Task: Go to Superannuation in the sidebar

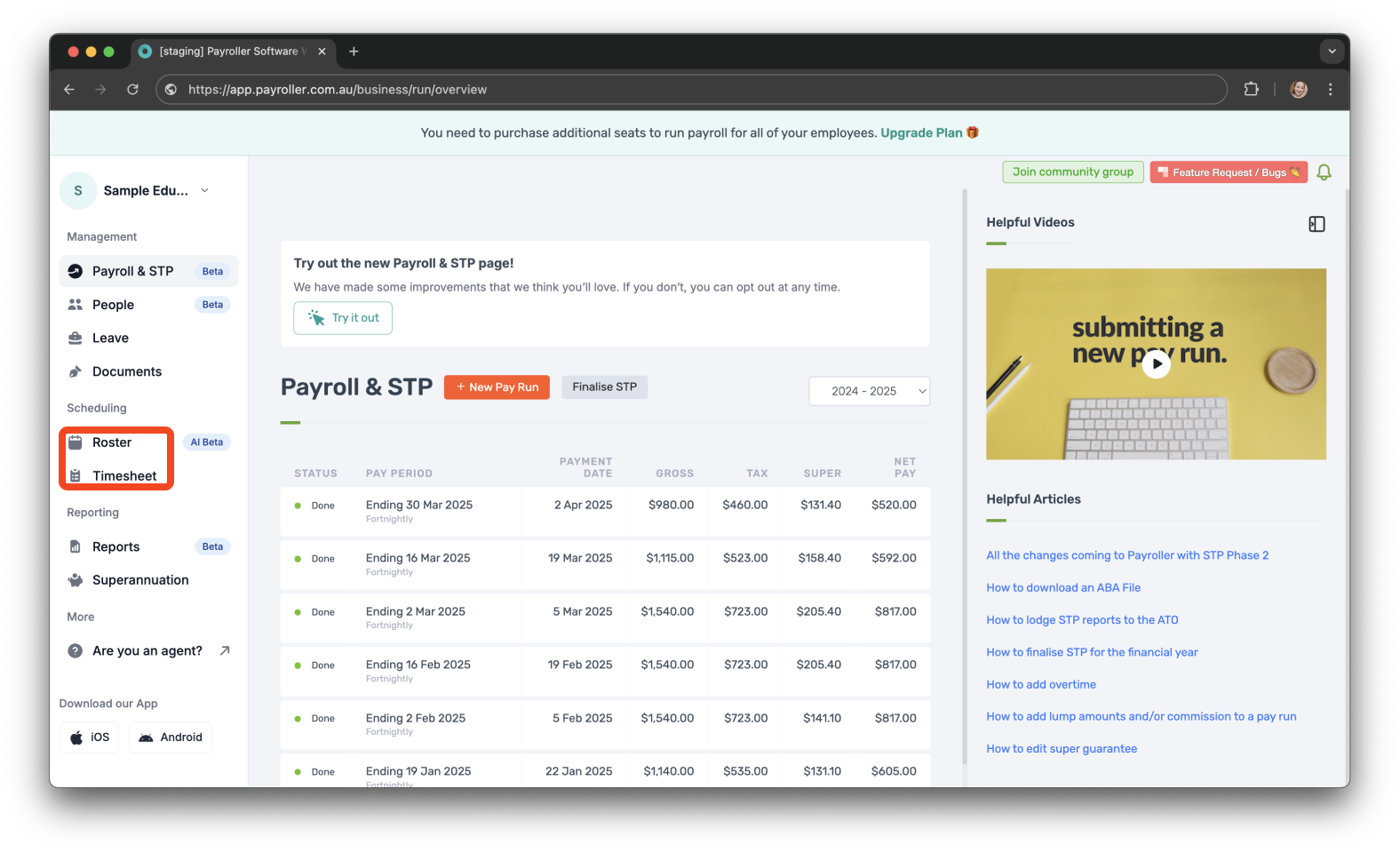Action: click(140, 580)
